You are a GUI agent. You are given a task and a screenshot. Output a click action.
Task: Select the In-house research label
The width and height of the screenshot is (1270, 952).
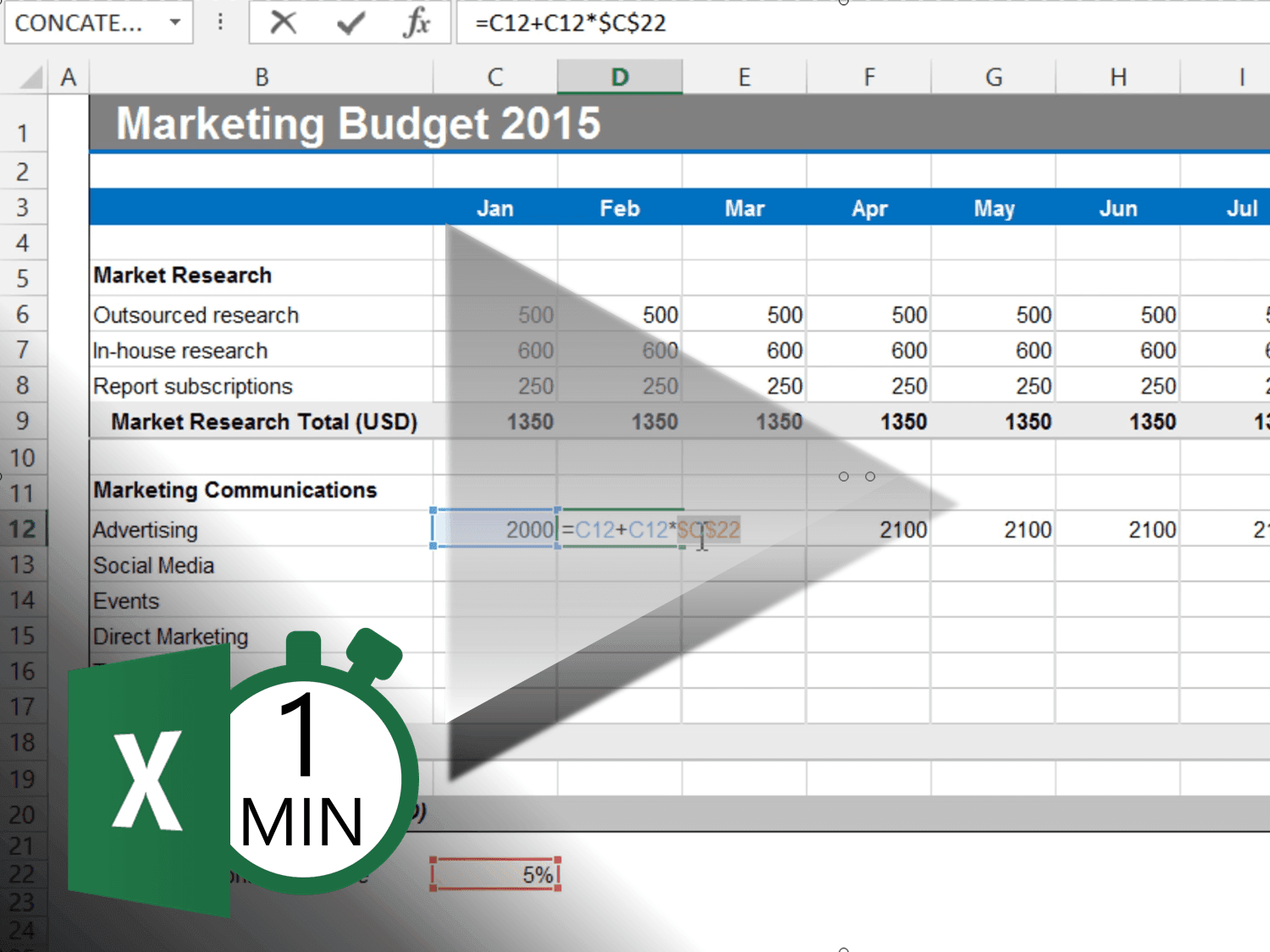tap(262, 350)
